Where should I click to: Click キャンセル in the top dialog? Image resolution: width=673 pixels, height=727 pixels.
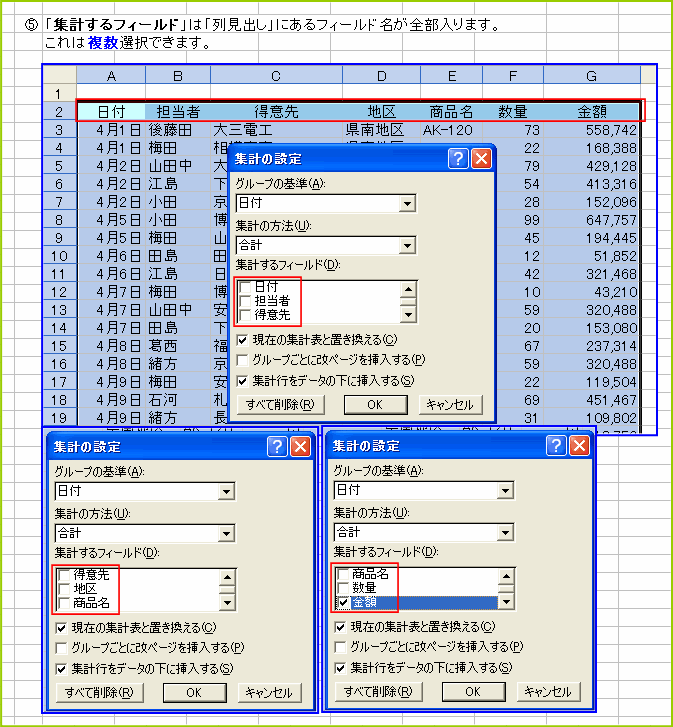click(x=450, y=405)
